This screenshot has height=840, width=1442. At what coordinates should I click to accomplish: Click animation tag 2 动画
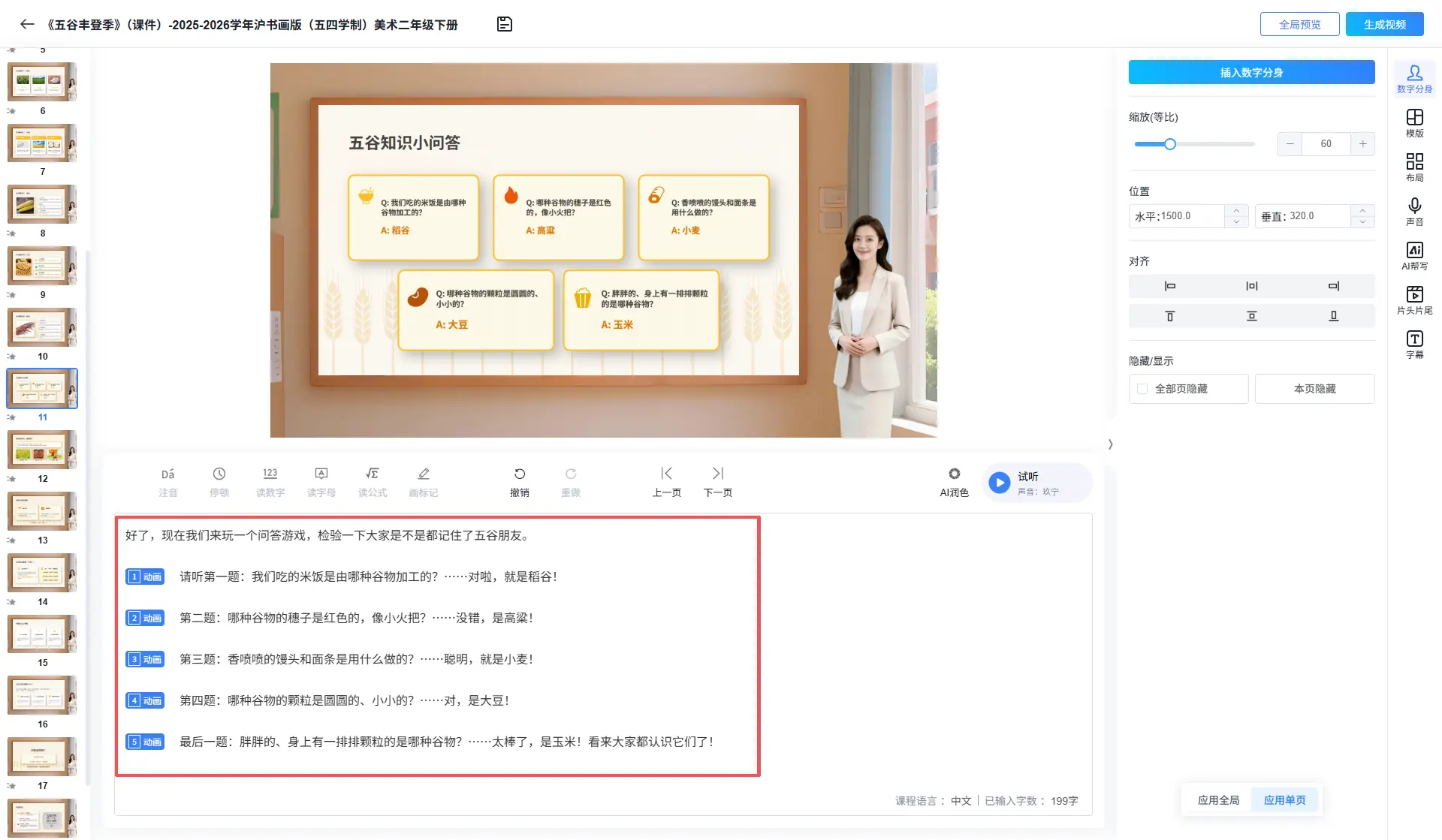(145, 618)
